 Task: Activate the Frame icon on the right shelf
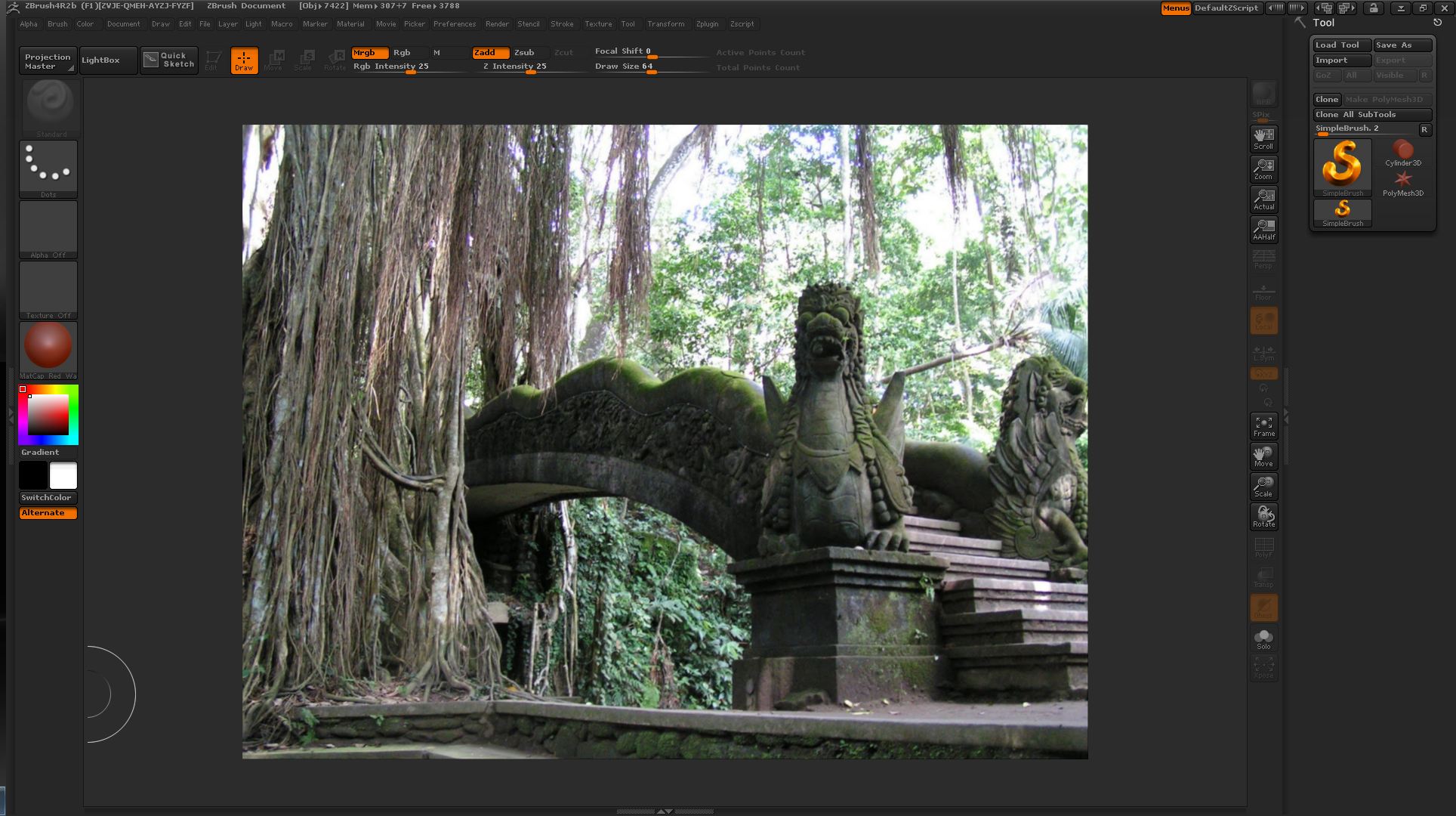(x=1263, y=425)
